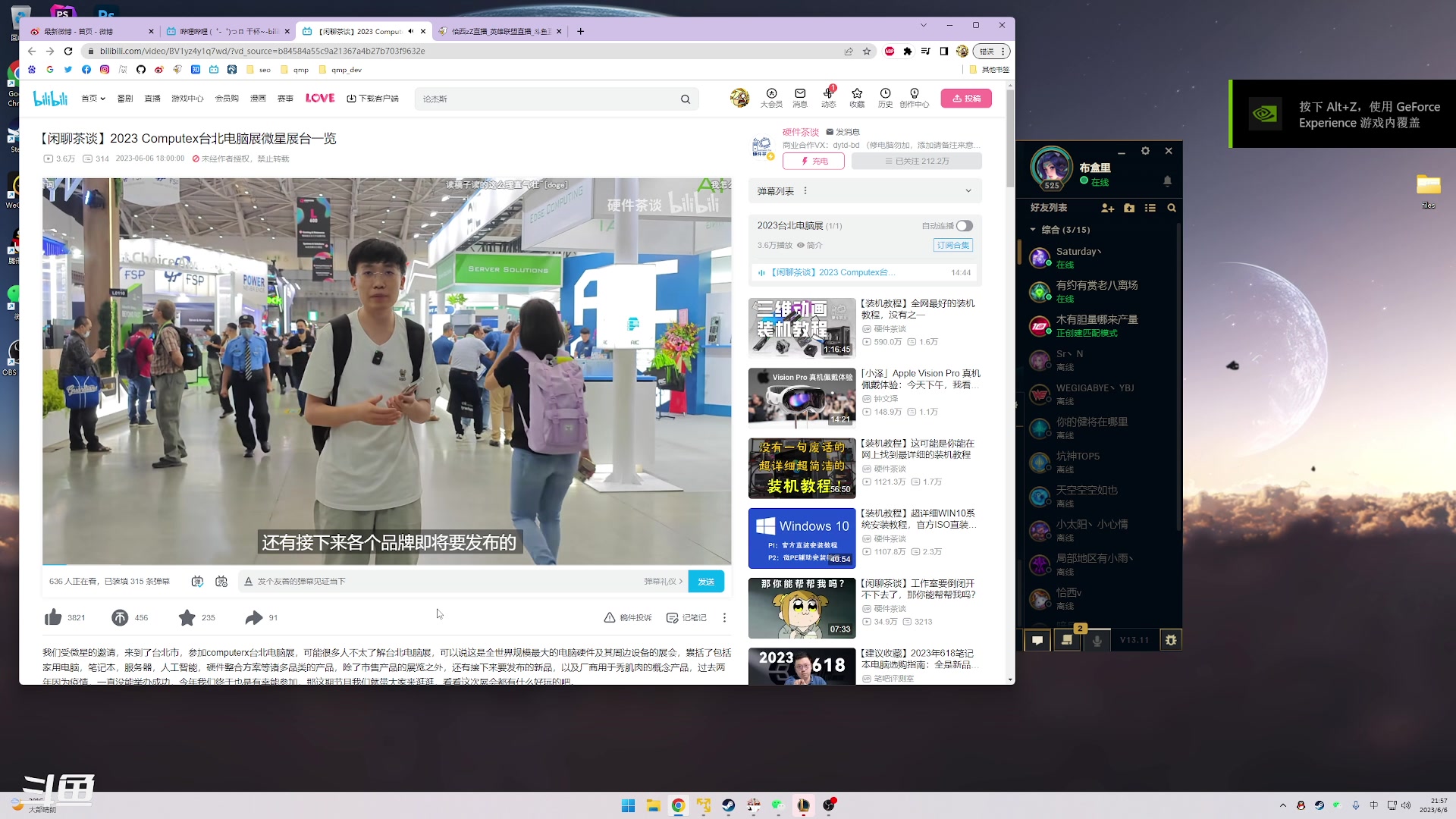Open the Steam icon in Windows taskbar
The height and width of the screenshot is (819, 1456).
[x=729, y=805]
